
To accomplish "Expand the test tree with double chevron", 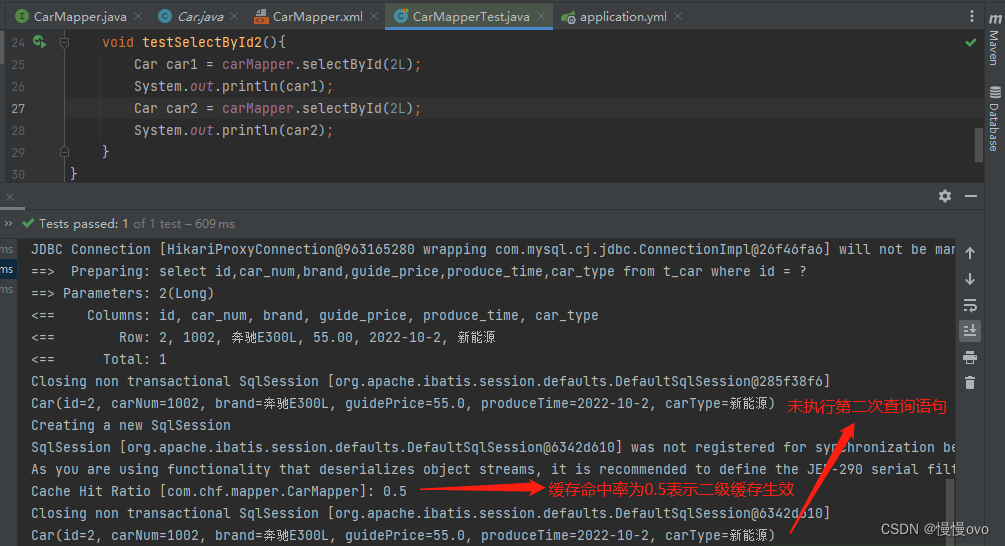I will pyautogui.click(x=8, y=224).
